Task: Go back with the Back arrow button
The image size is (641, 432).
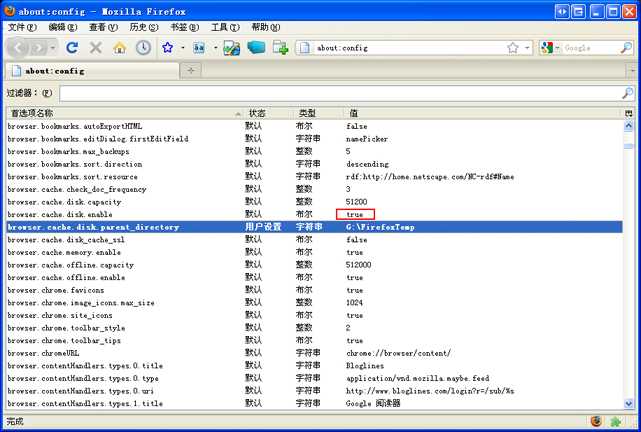Action: tap(18, 48)
